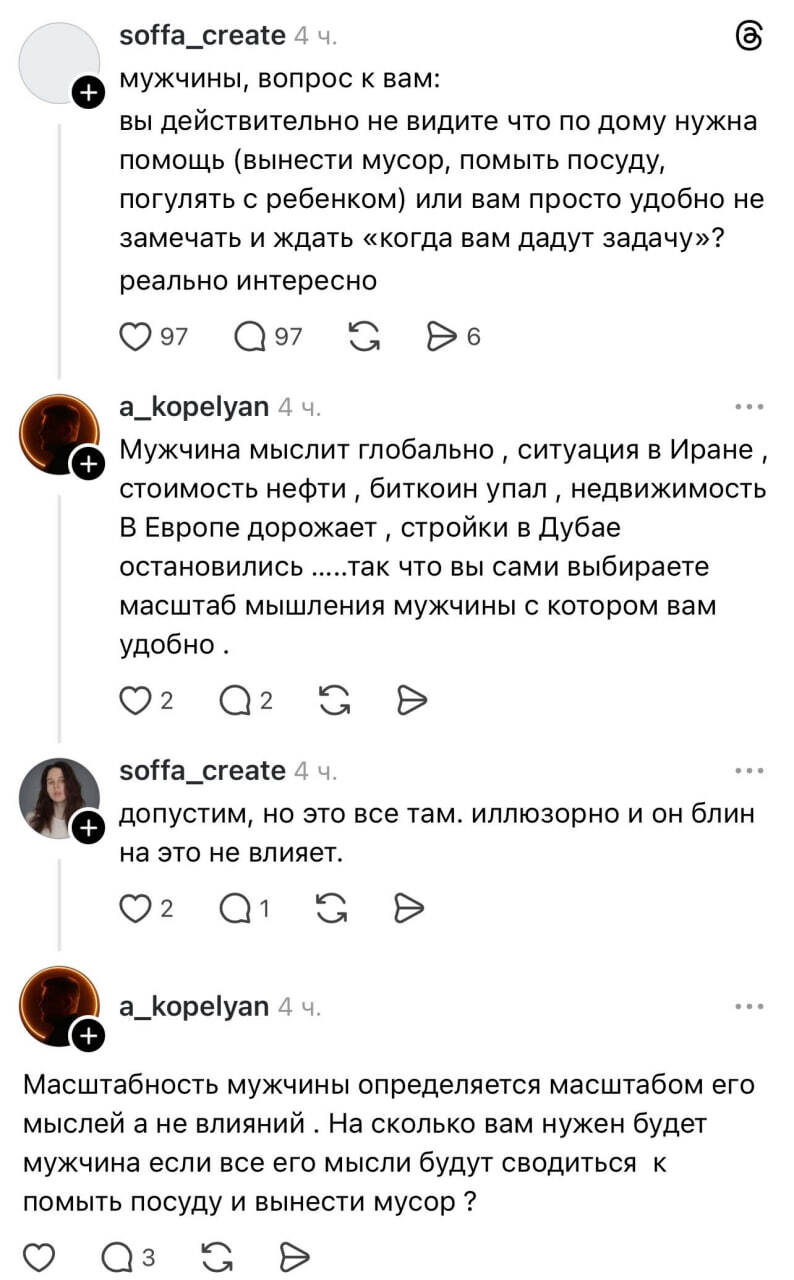Share the top post with 6 shares
The image size is (794, 1280).
point(441,338)
